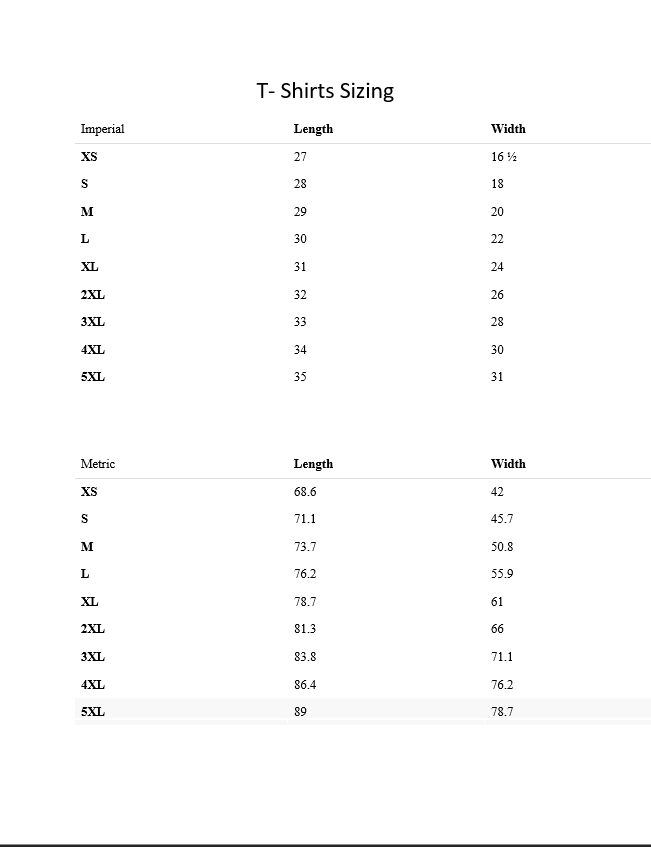Select the 2XL label in Metric table
Image resolution: width=651 pixels, height=847 pixels.
coord(92,629)
